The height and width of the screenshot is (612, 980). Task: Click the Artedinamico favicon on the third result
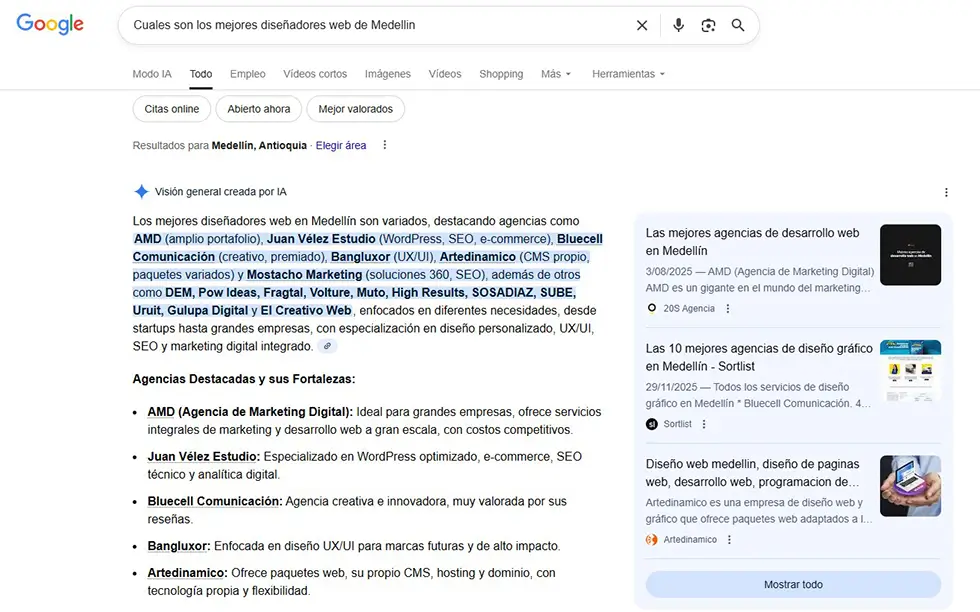(652, 539)
